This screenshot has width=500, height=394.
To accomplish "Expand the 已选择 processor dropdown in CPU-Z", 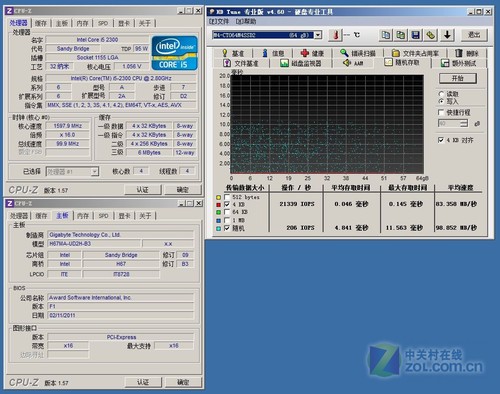I will tap(95, 172).
